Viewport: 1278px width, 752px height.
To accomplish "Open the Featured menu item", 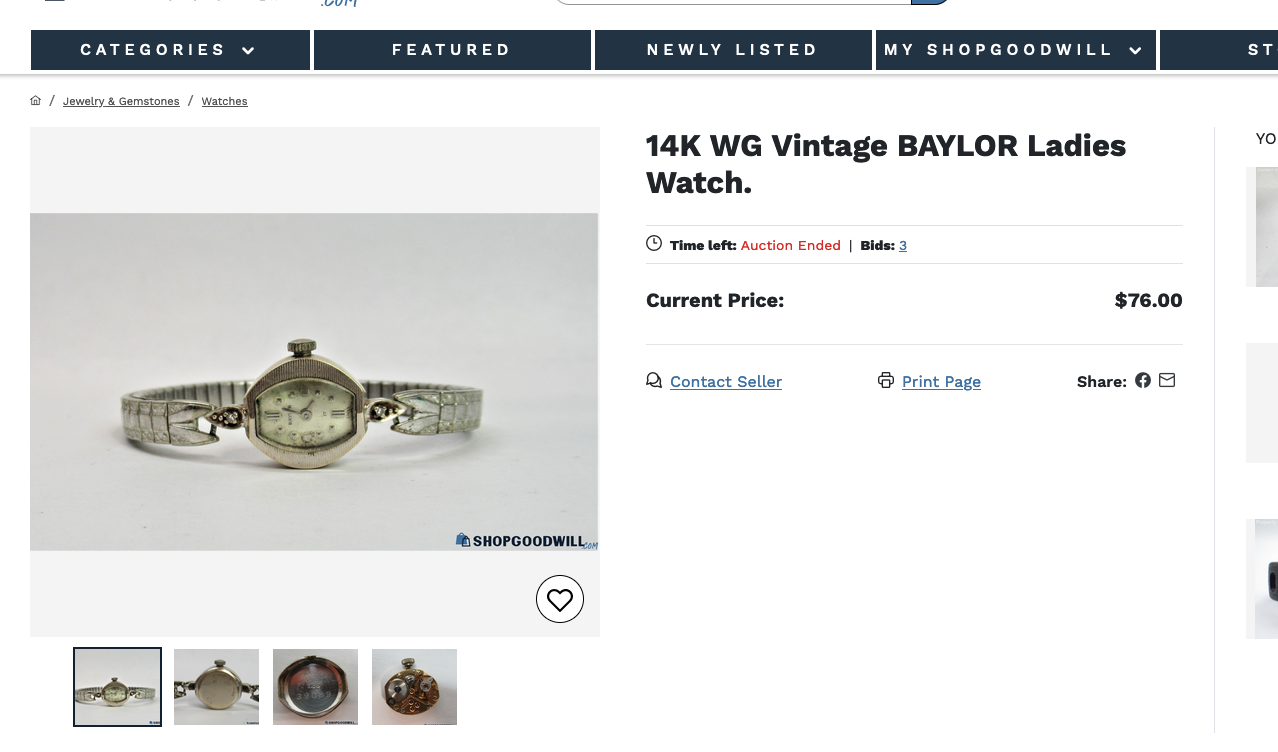I will coord(452,50).
